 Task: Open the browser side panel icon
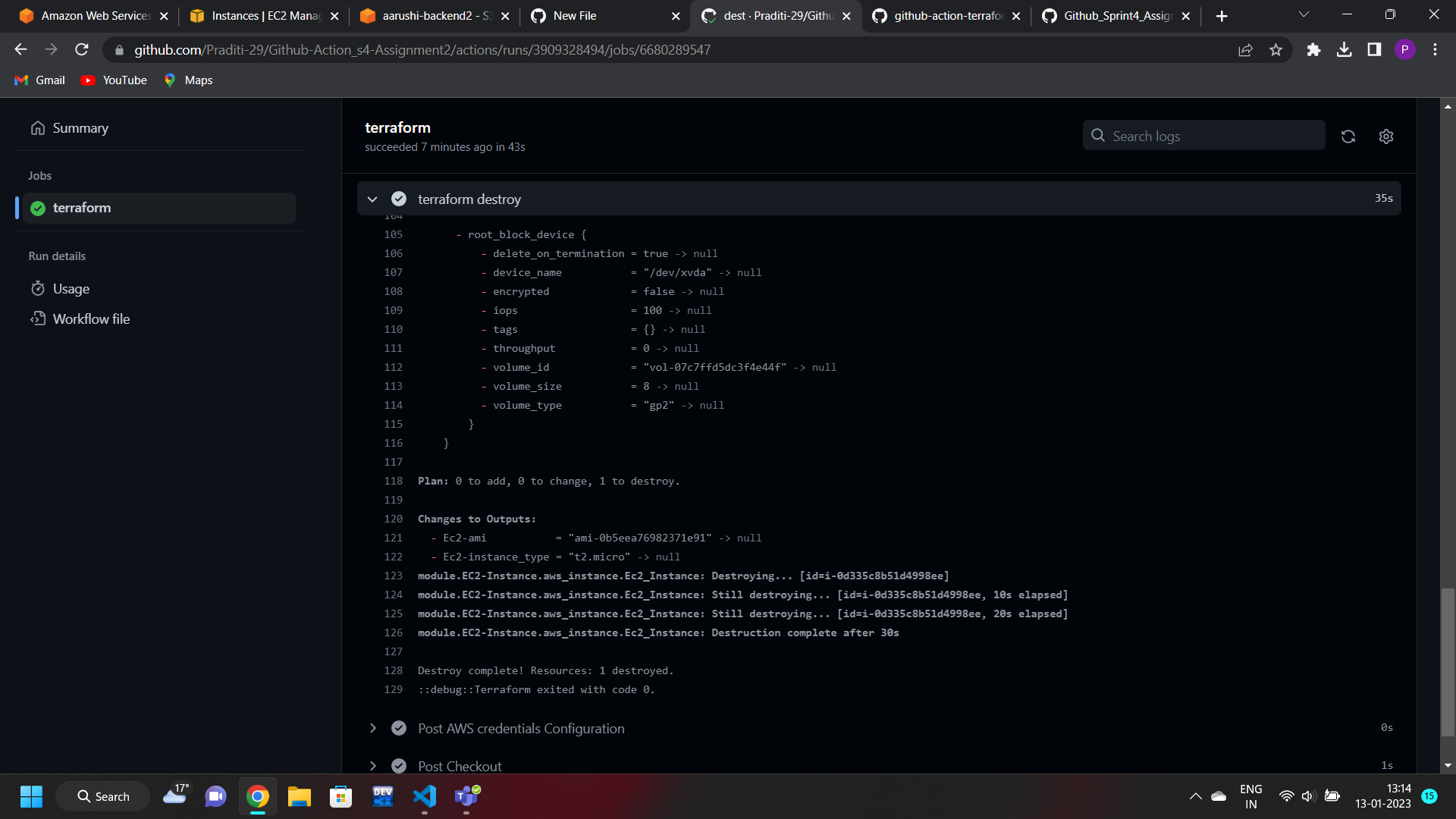pyautogui.click(x=1374, y=49)
